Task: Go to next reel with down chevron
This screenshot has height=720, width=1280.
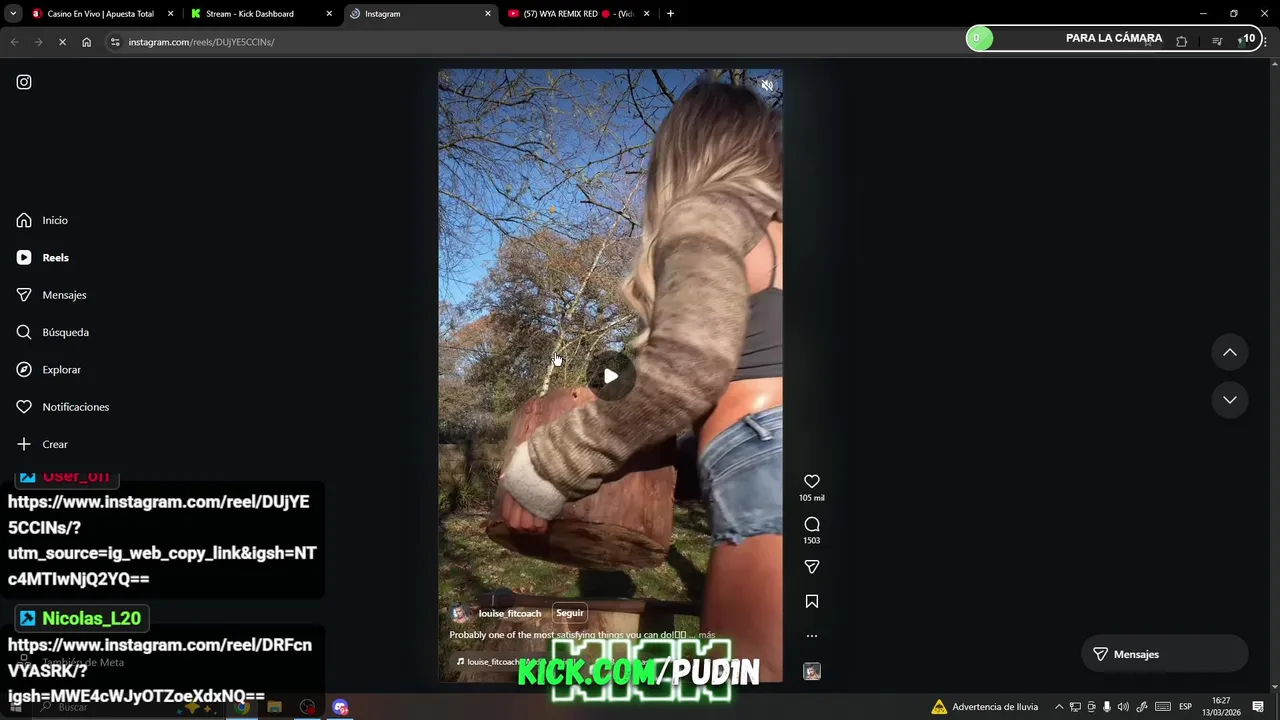Action: 1230,399
